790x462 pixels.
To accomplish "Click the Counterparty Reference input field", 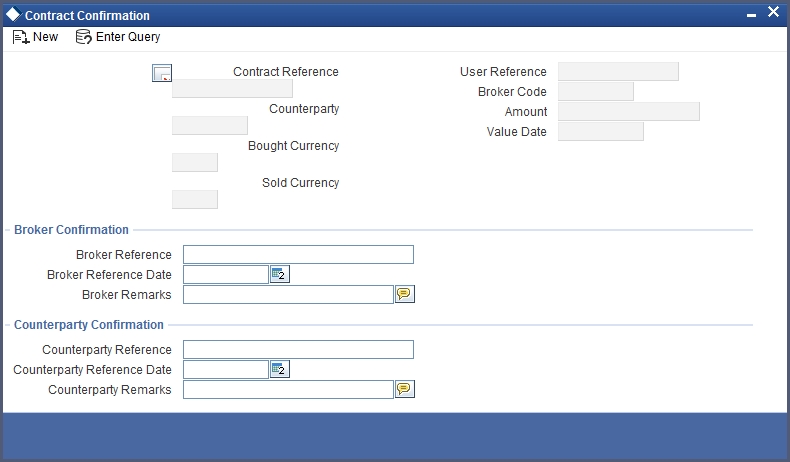I will pyautogui.click(x=298, y=350).
